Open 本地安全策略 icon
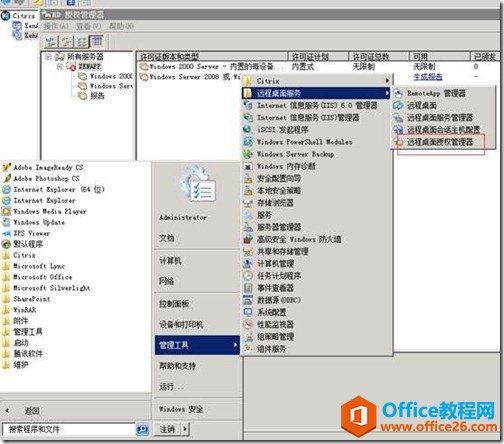Viewport: 504px width, 444px height. tap(248, 190)
